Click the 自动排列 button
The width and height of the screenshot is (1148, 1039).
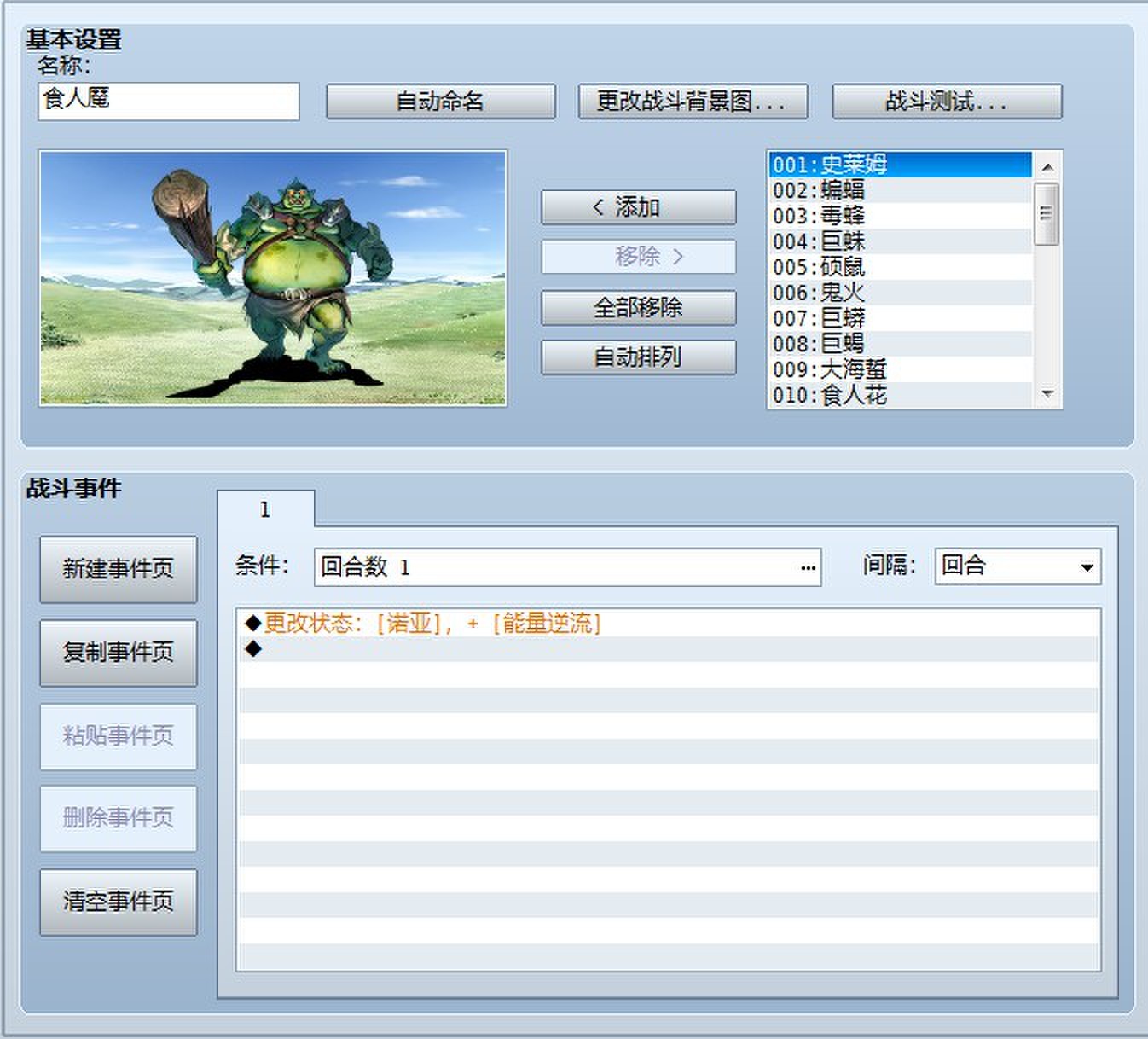tap(638, 357)
